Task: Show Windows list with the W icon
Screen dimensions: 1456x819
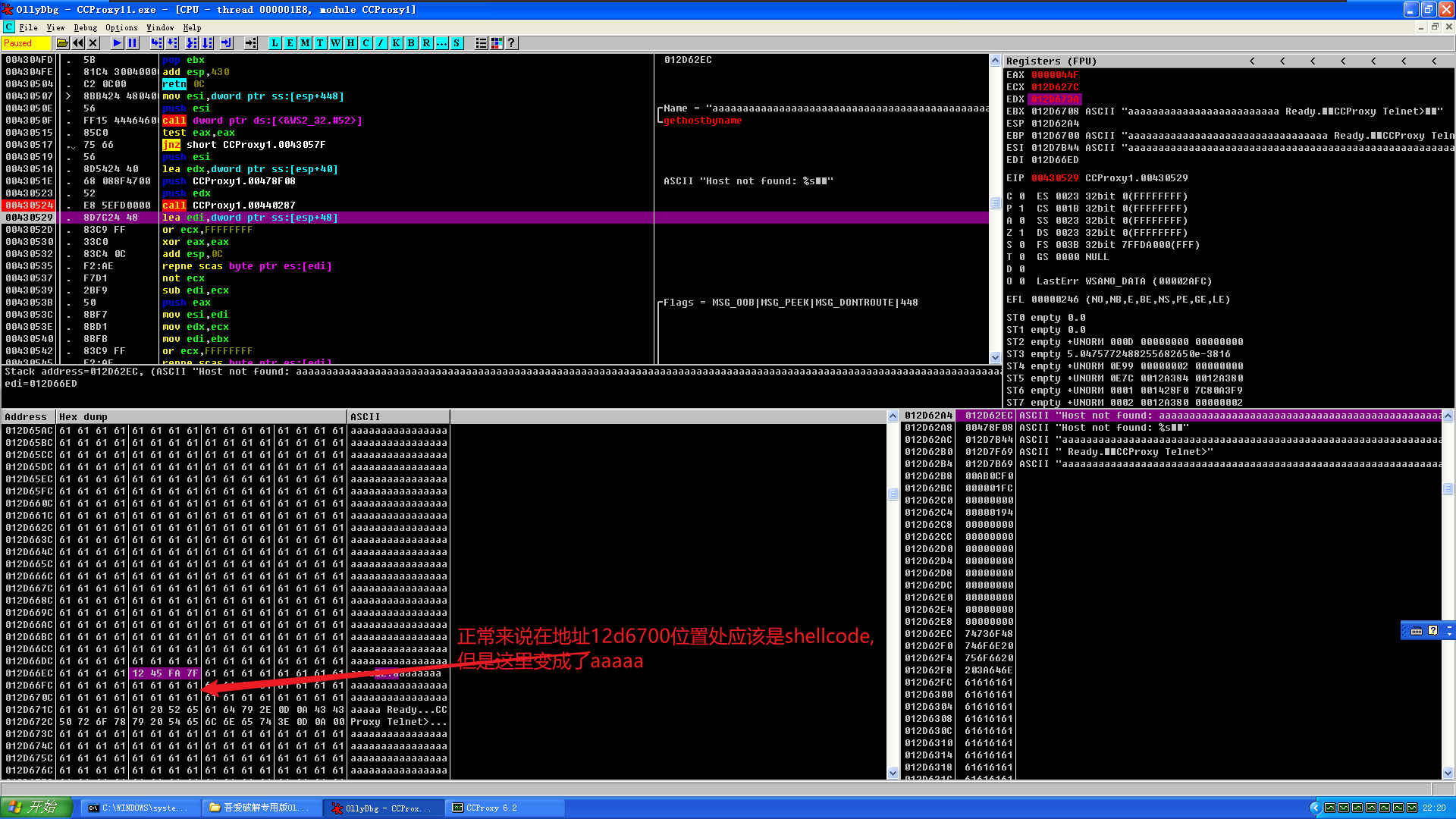Action: pos(336,43)
